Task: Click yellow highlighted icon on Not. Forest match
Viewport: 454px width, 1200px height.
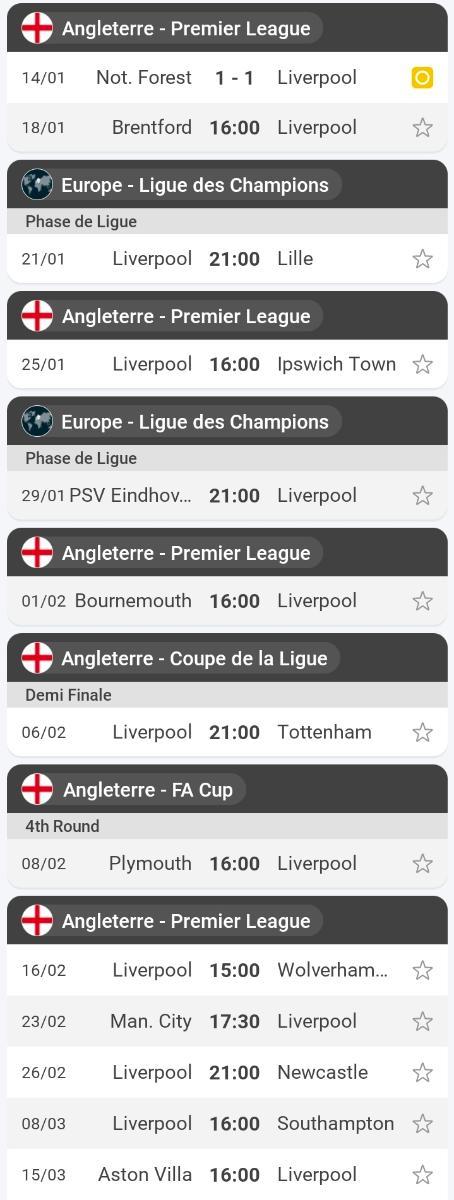Action: pos(423,77)
